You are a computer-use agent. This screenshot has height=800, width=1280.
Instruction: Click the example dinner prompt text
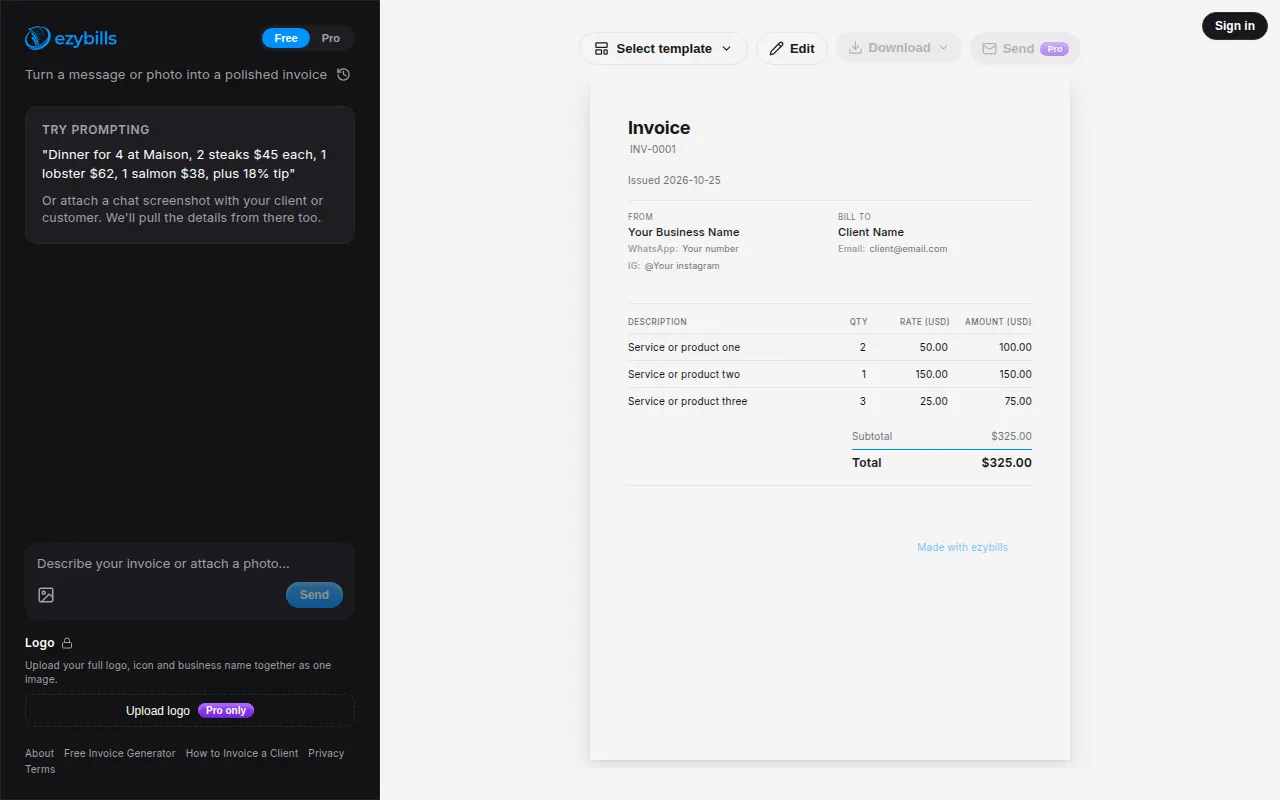(x=184, y=165)
